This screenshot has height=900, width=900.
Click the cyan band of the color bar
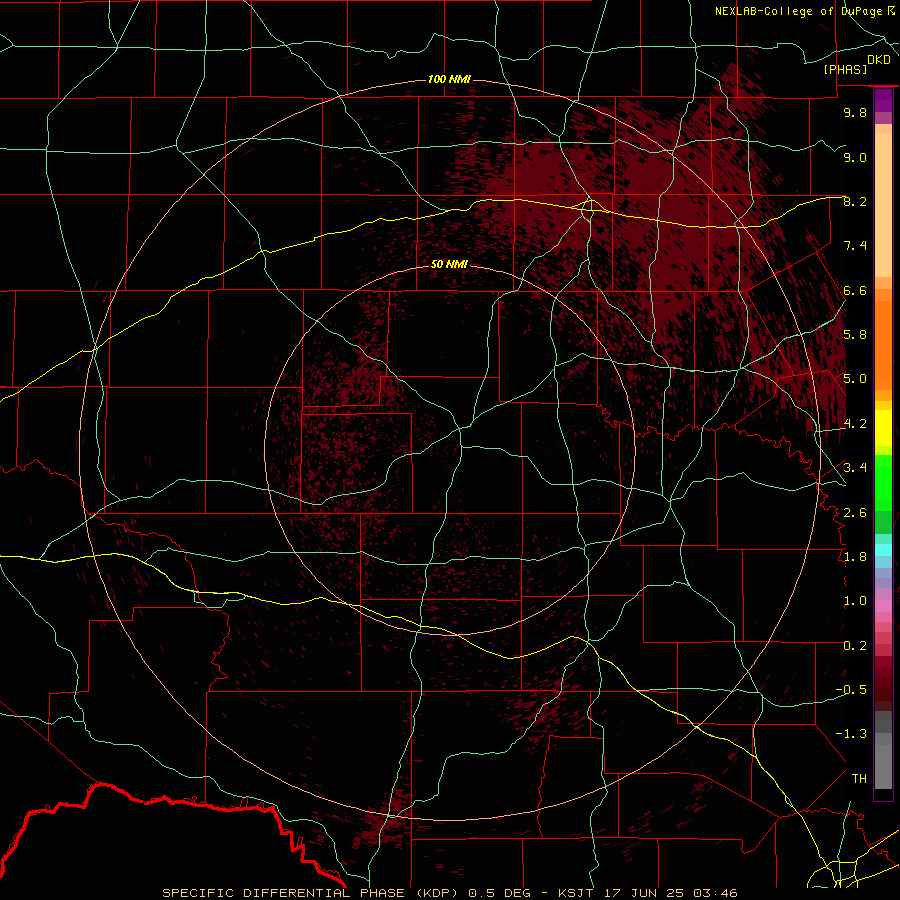(883, 550)
